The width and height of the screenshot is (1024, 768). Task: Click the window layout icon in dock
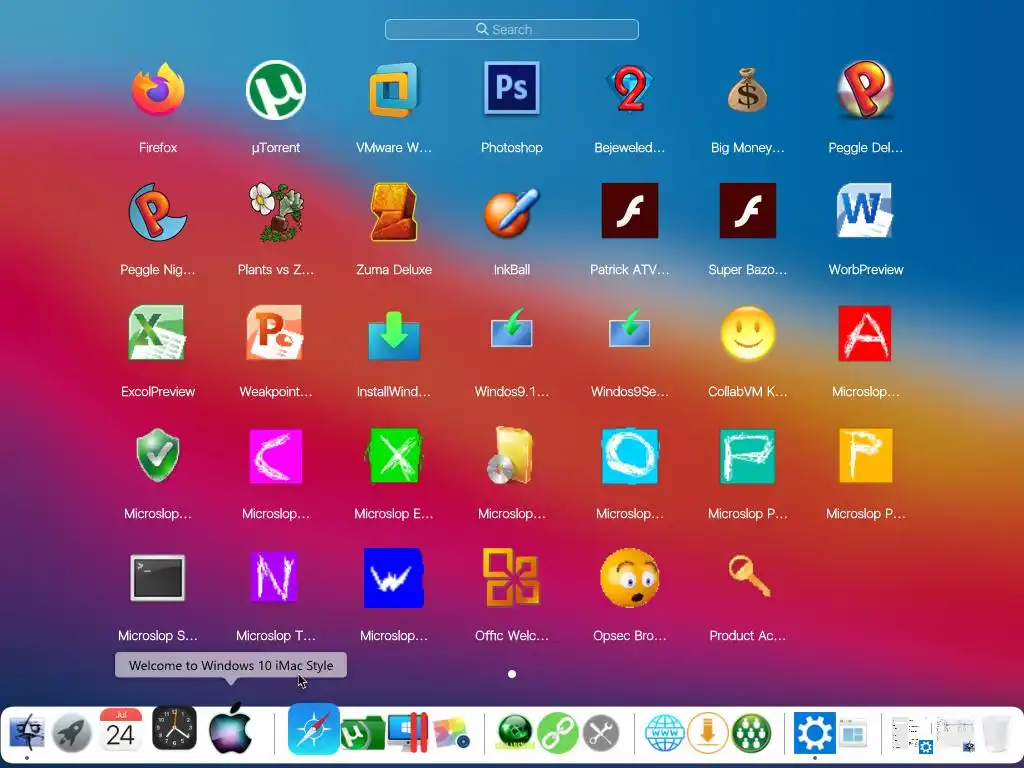(x=853, y=734)
